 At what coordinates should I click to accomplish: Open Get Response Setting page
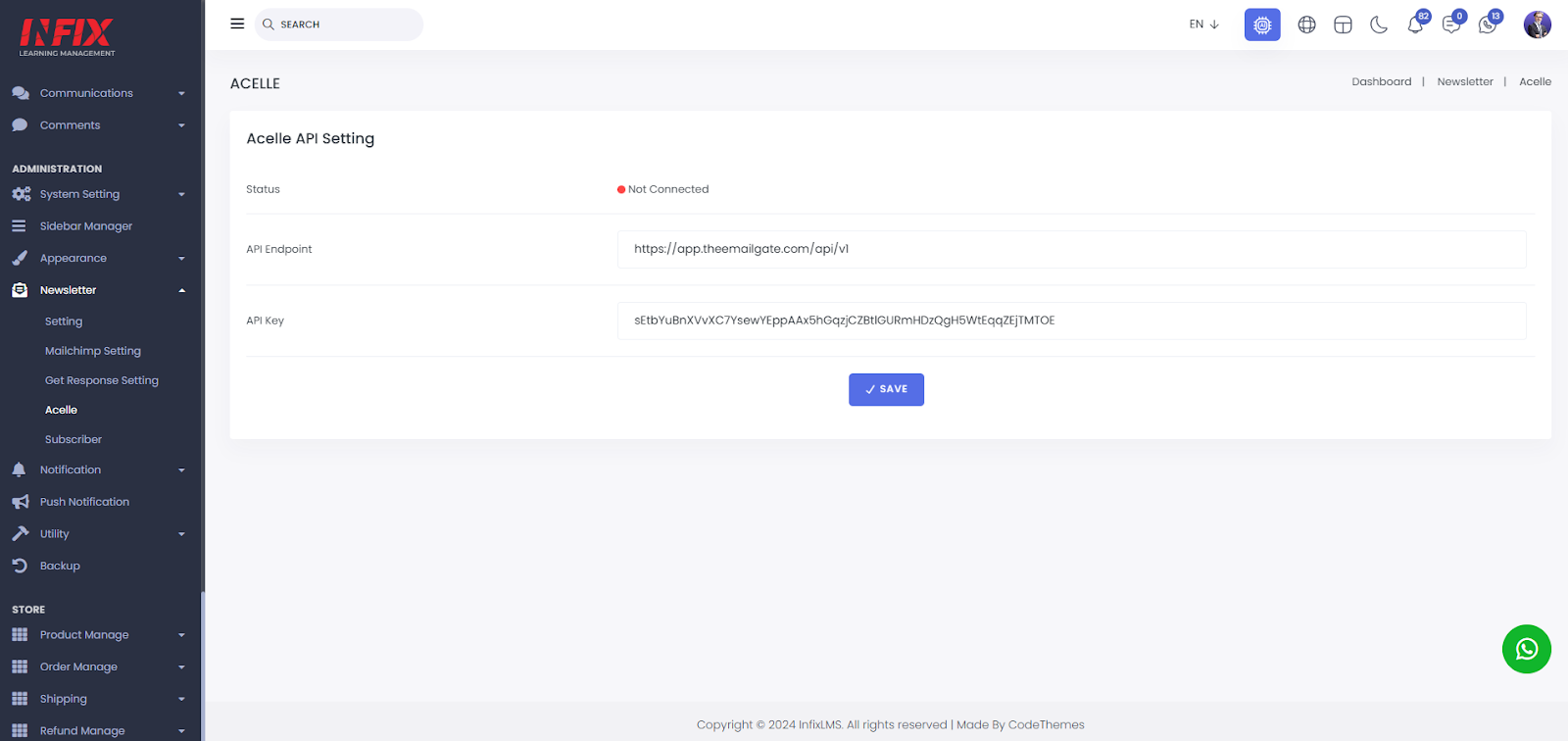[102, 380]
